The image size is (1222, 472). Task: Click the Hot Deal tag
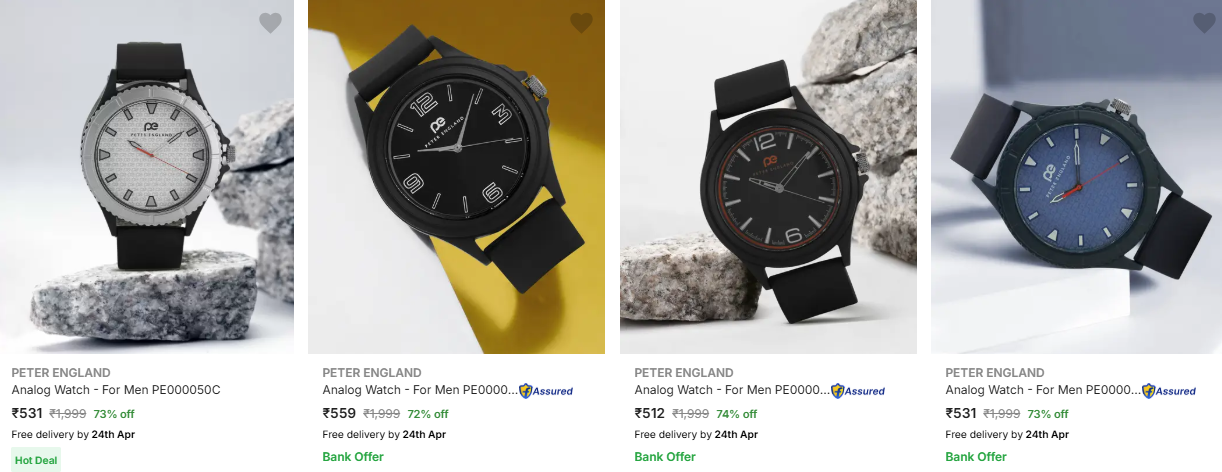[x=36, y=461]
